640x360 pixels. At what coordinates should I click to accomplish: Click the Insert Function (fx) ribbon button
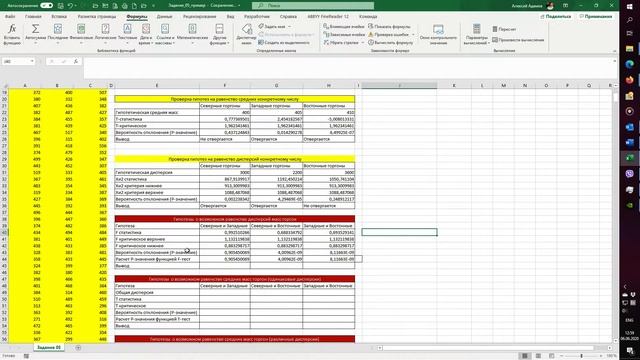(12, 34)
